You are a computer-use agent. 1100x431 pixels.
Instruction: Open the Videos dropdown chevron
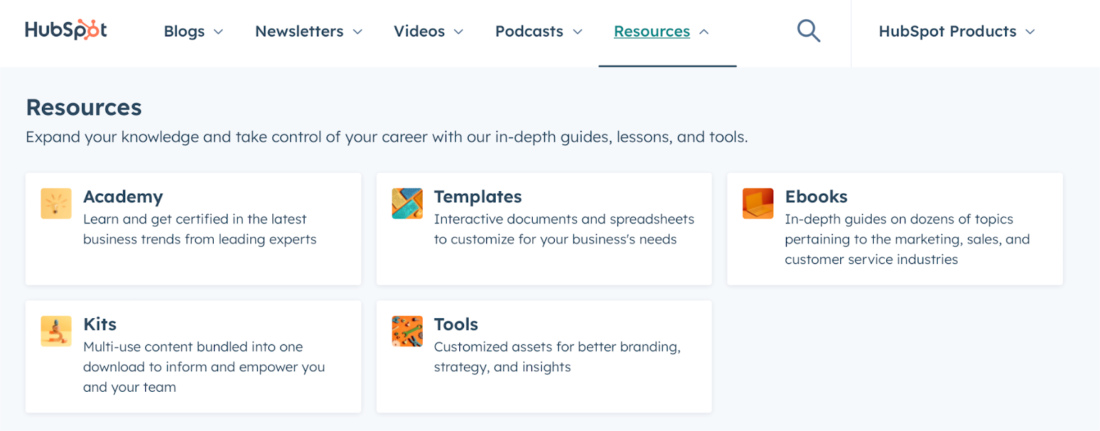click(x=459, y=32)
